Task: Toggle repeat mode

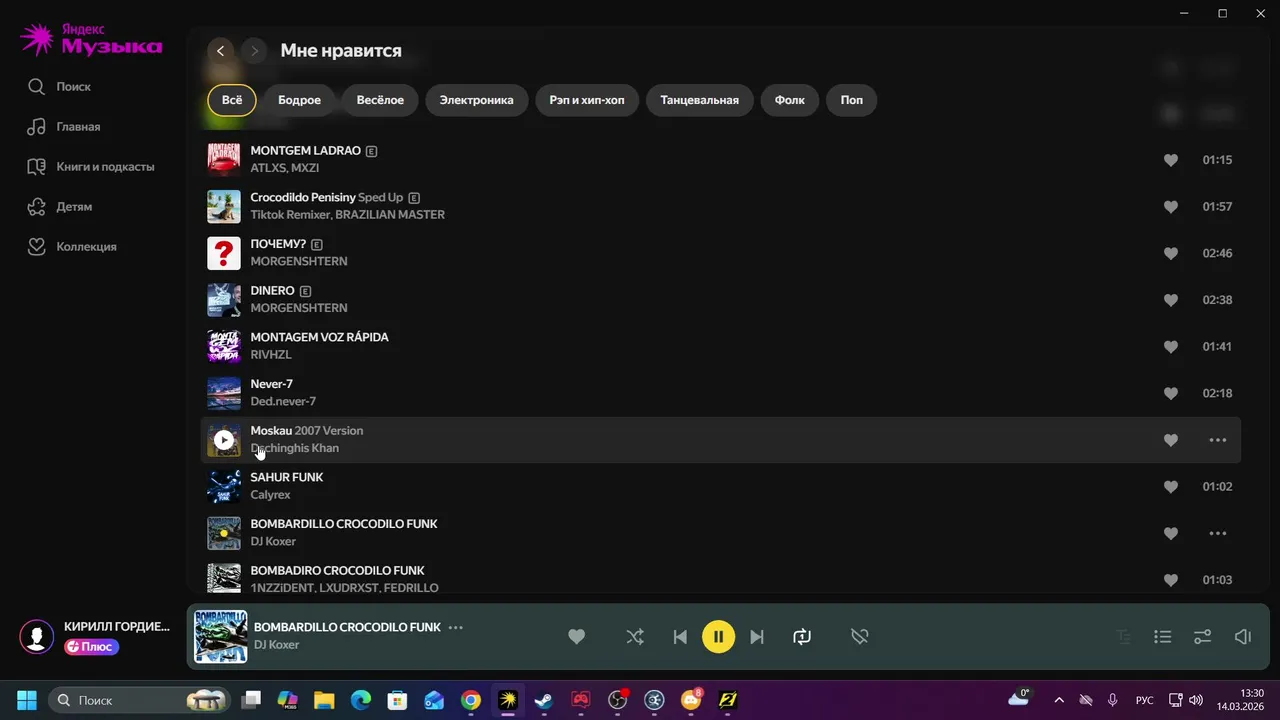Action: point(802,637)
